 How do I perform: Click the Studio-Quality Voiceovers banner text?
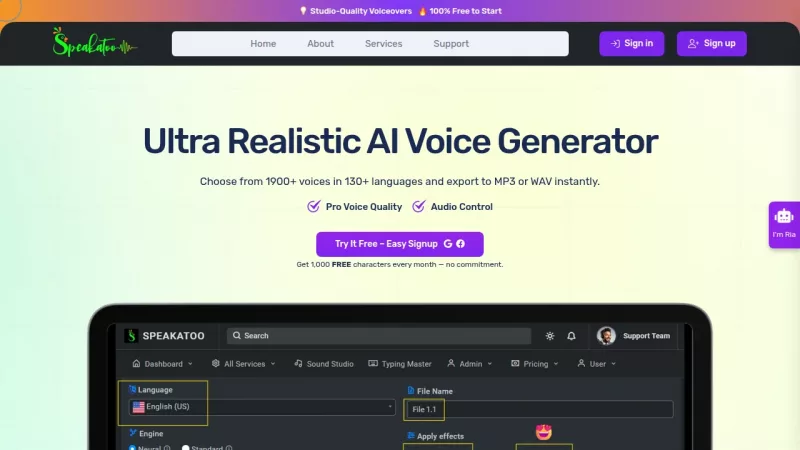pyautogui.click(x=361, y=11)
